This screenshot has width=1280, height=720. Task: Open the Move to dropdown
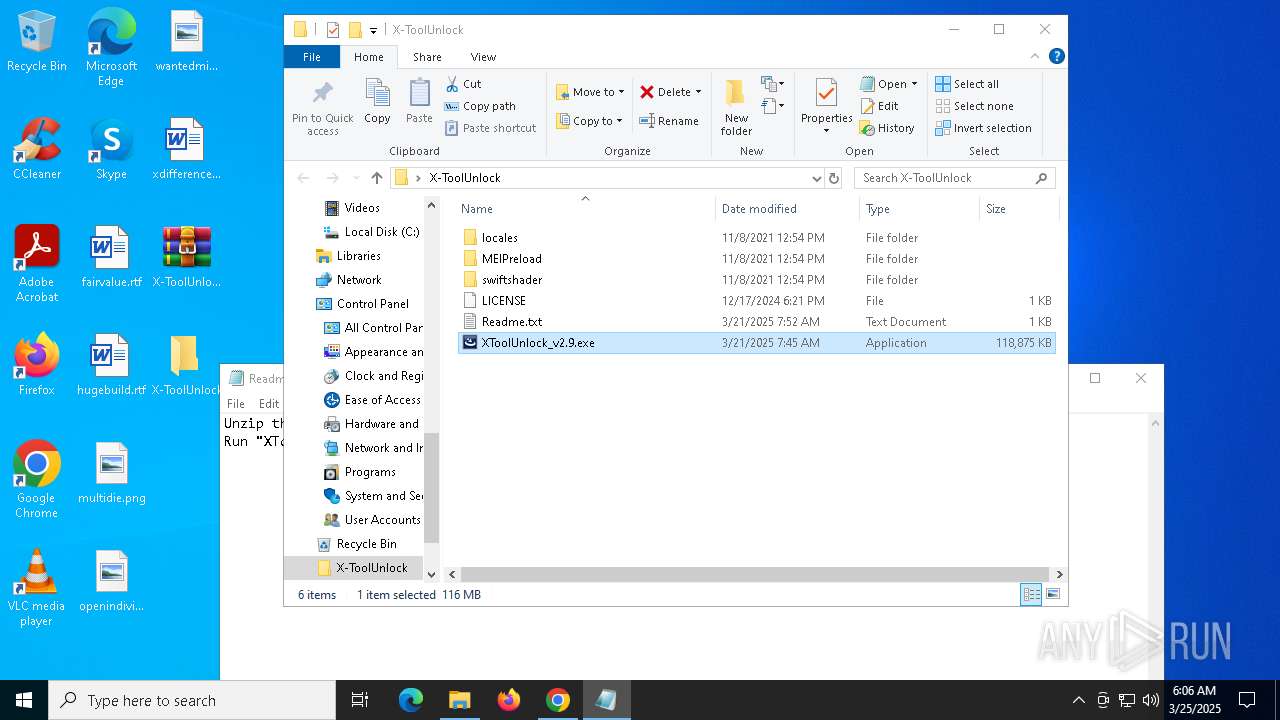pyautogui.click(x=590, y=92)
